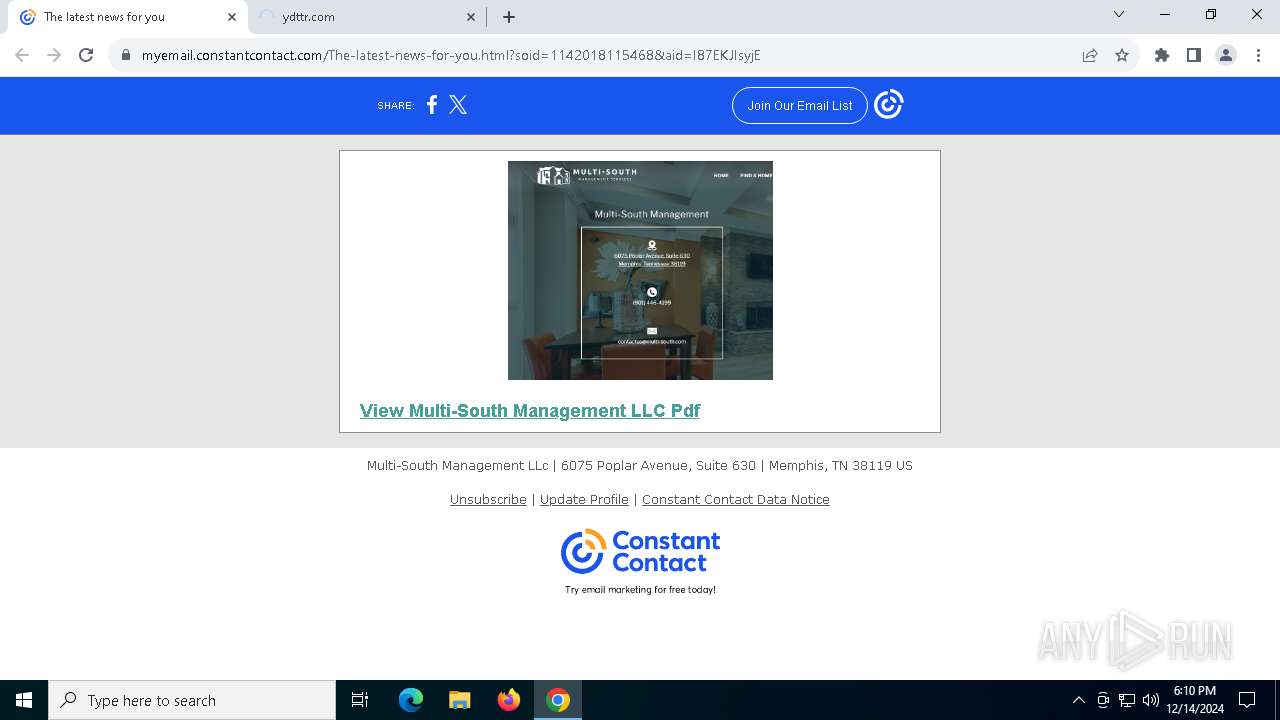Viewport: 1280px width, 720px height.
Task: Click the Chrome taskbar icon
Action: (558, 700)
